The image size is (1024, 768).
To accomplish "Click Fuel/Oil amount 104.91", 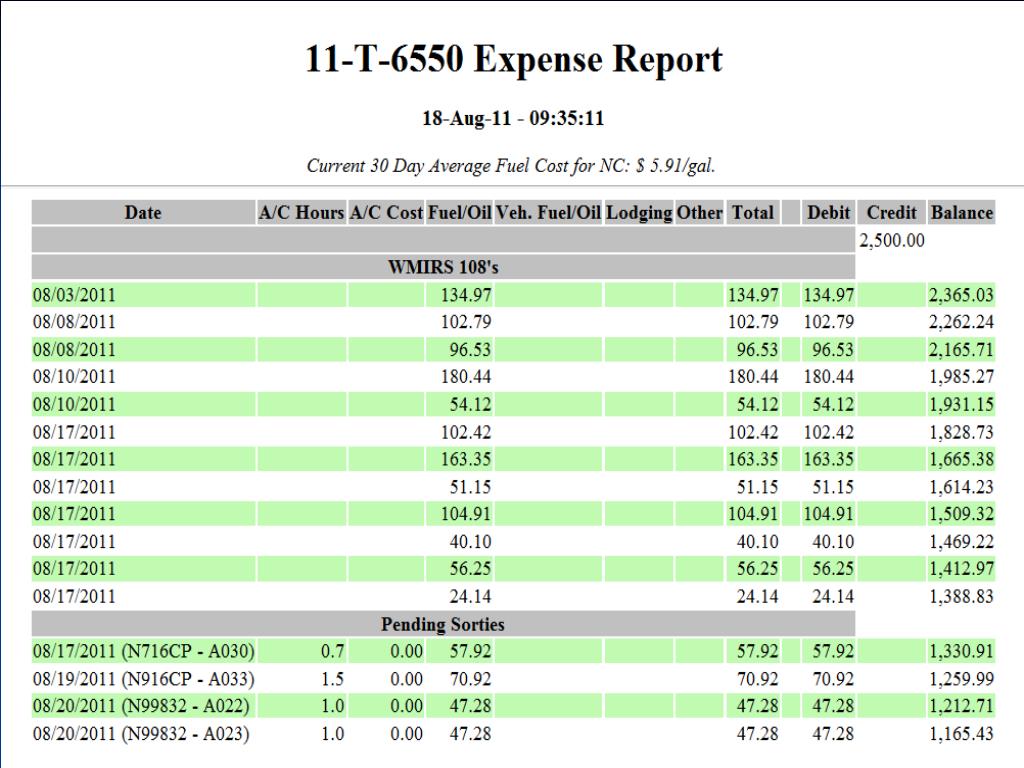I will point(466,514).
